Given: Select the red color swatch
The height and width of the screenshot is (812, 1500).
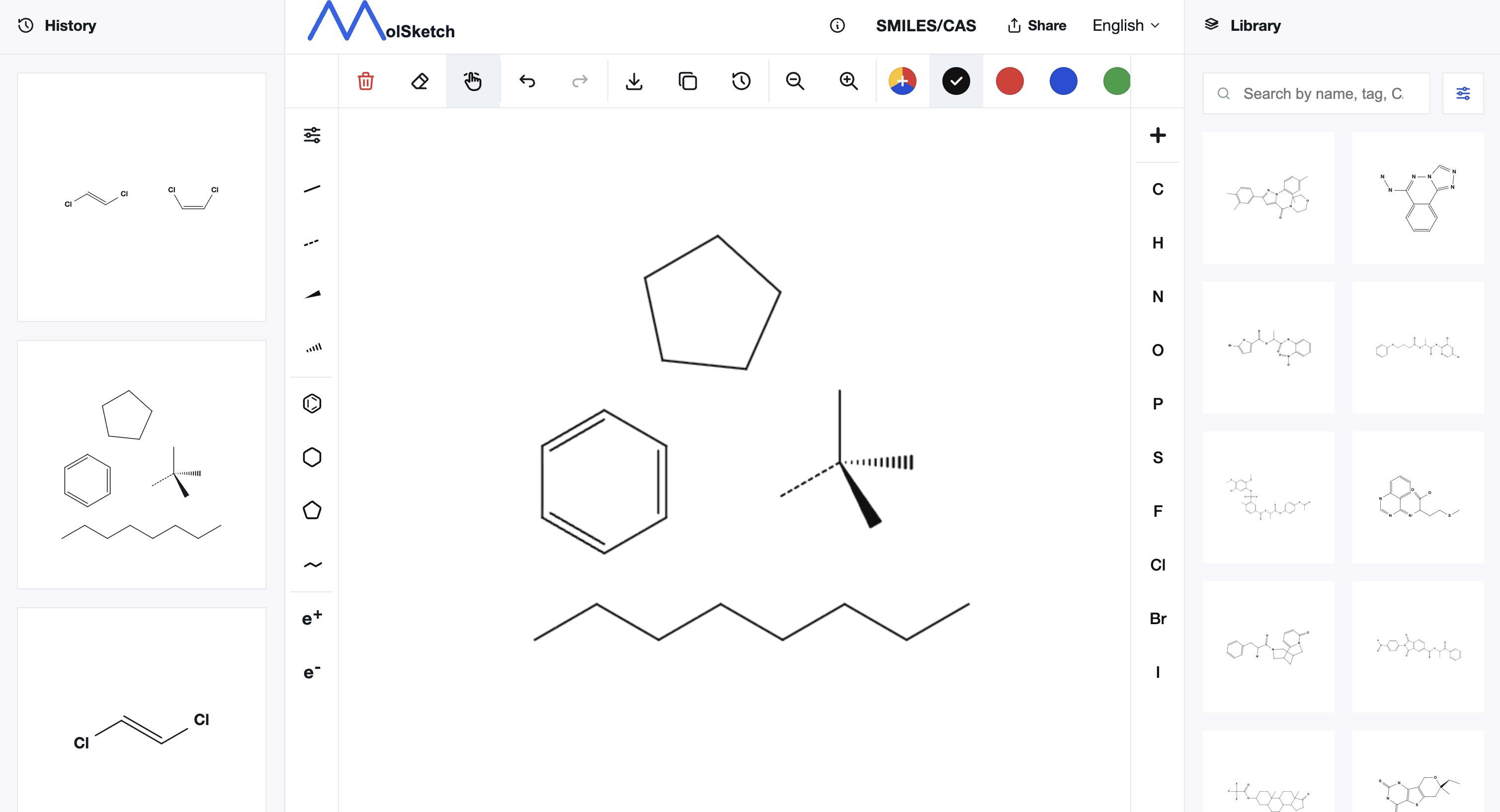Looking at the screenshot, I should pos(1010,81).
